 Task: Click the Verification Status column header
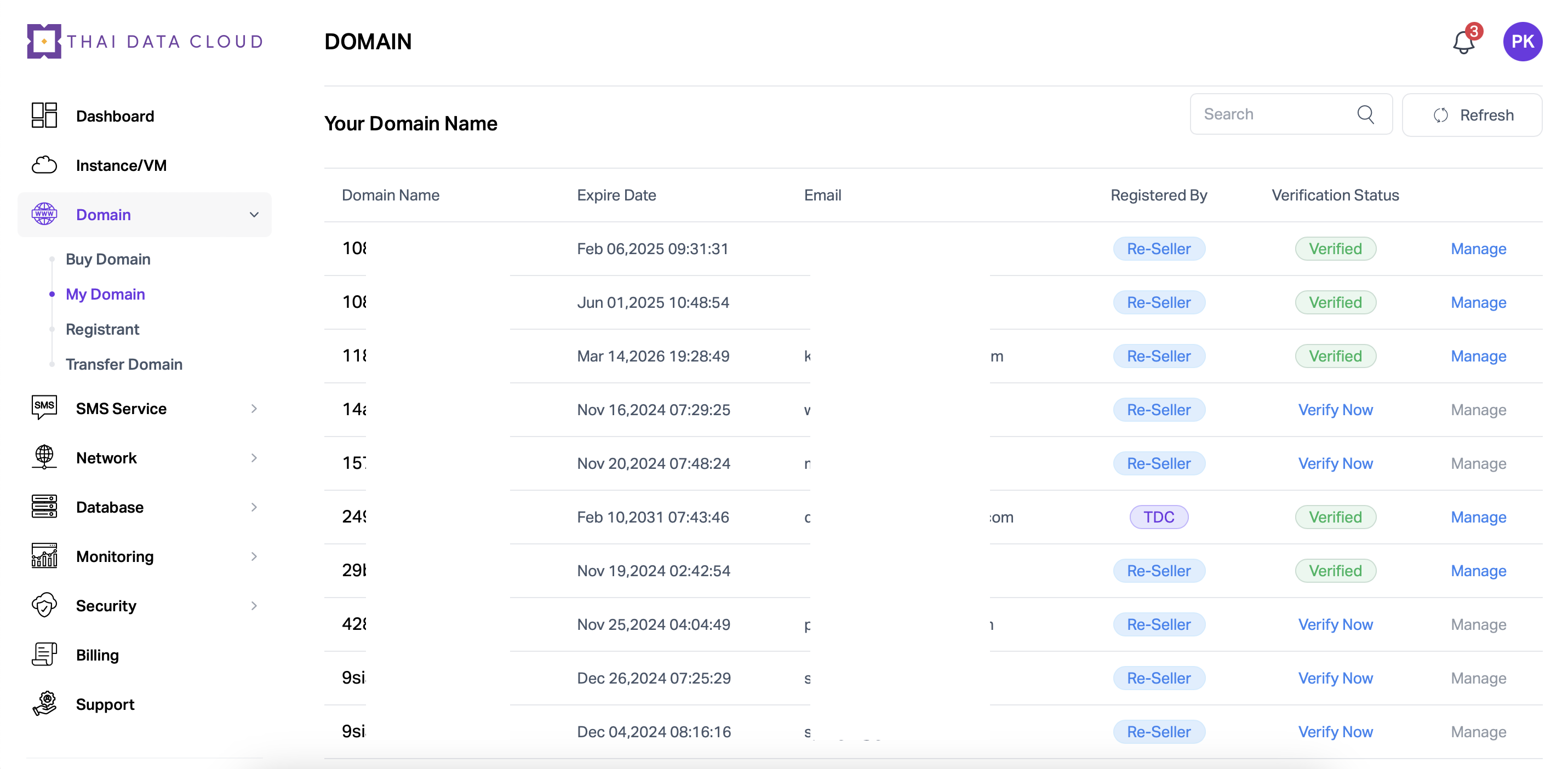click(1335, 196)
